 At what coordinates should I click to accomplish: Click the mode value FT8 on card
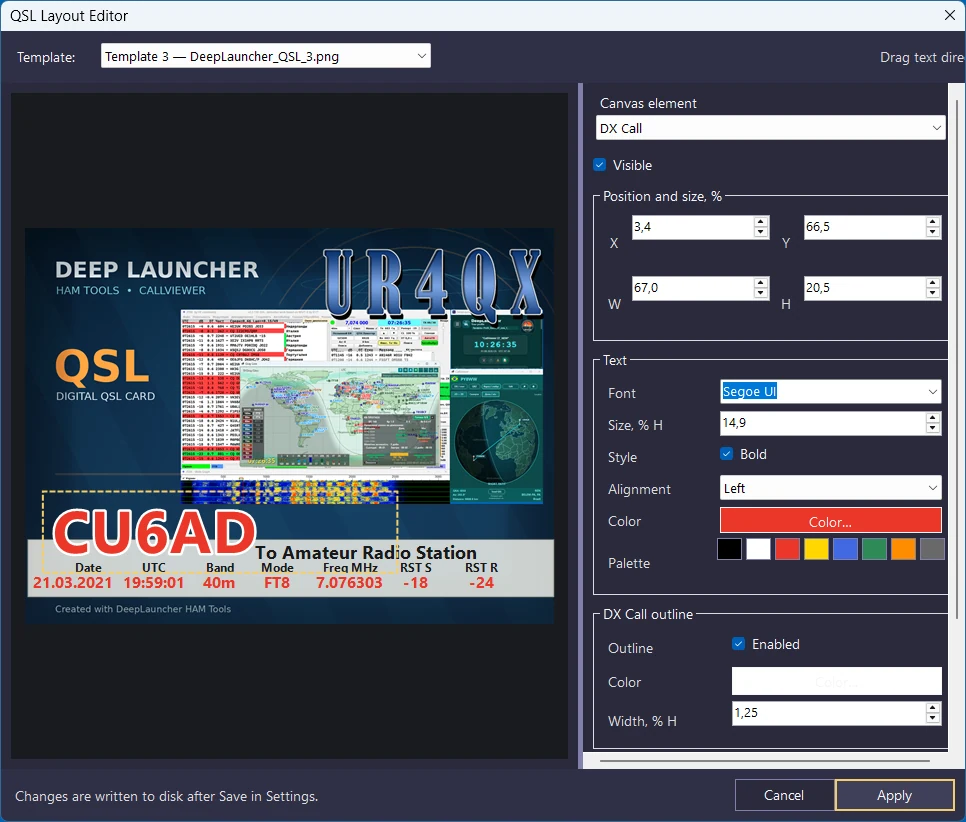coord(277,583)
